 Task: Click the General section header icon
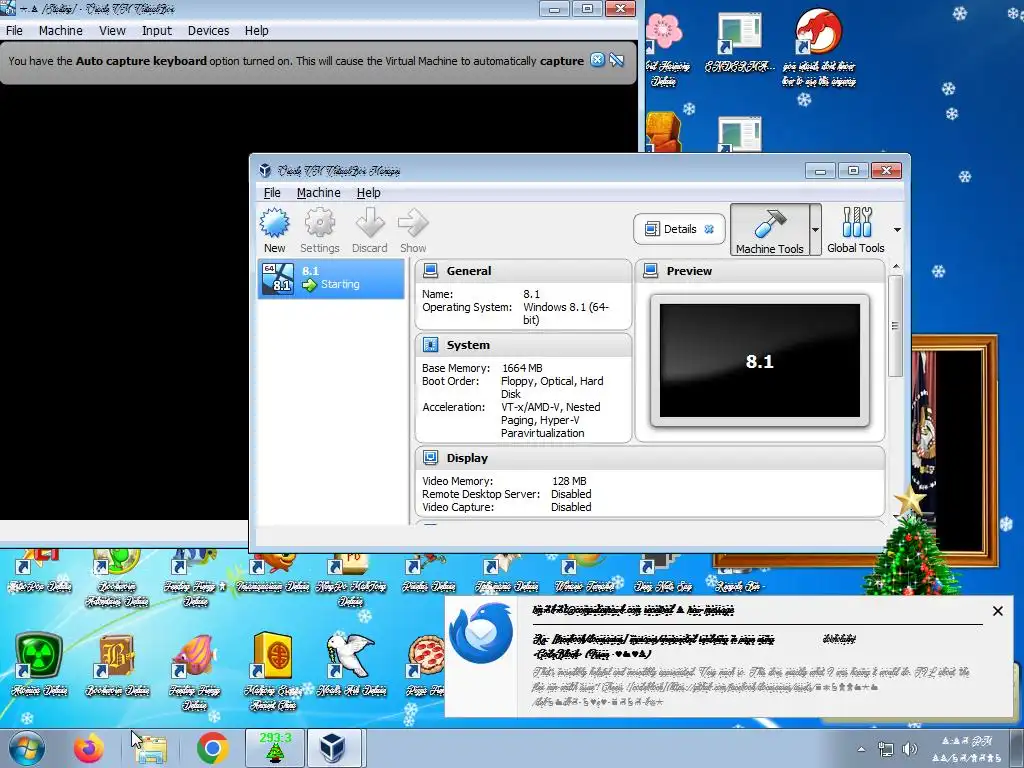(430, 270)
